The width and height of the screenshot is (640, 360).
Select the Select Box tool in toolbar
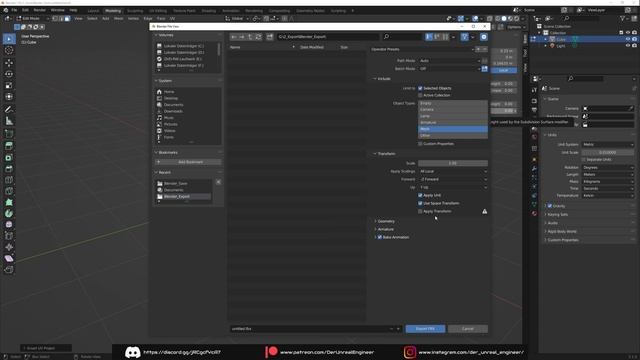9,39
